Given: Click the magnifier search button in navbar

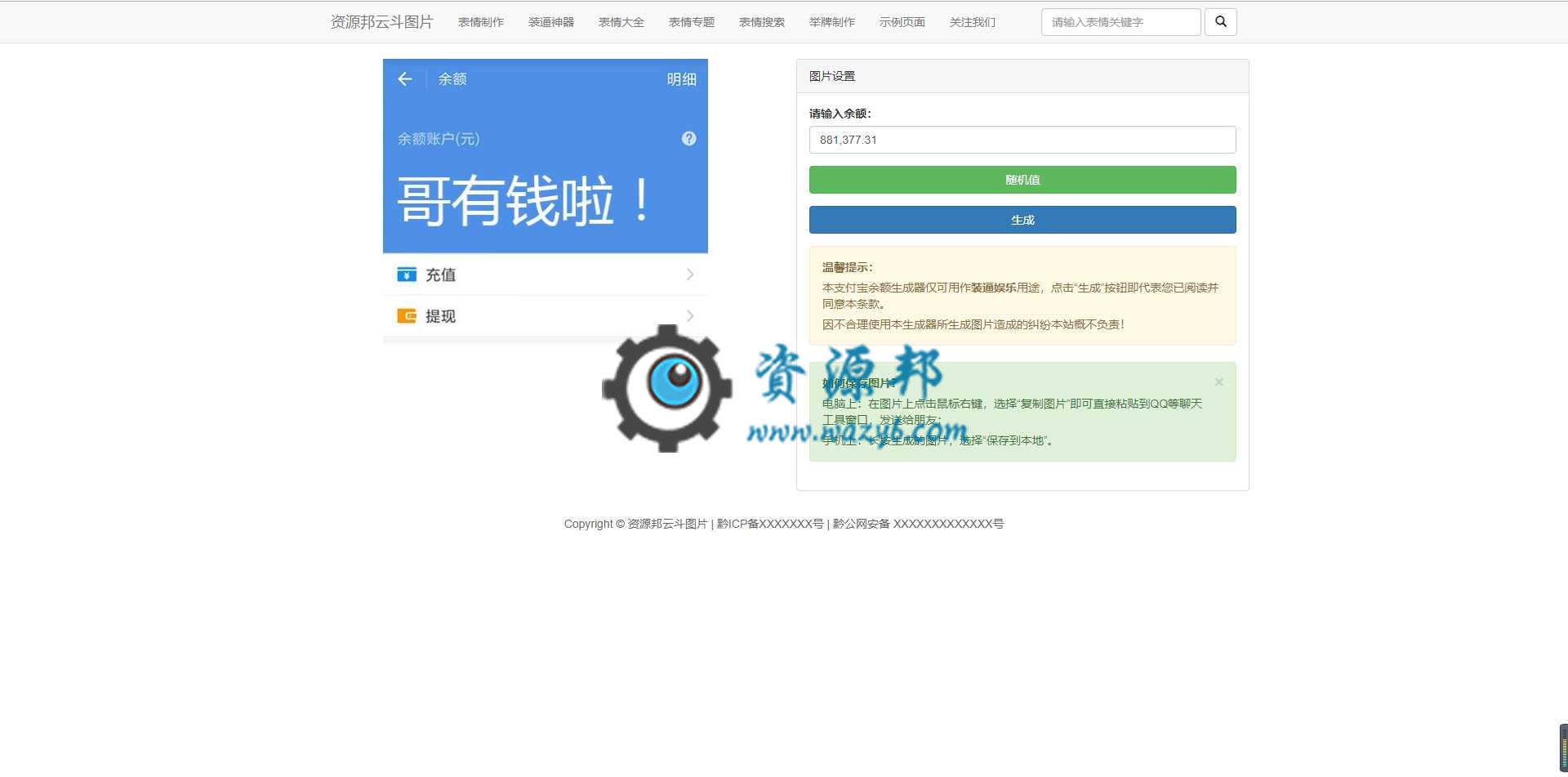Looking at the screenshot, I should point(1220,22).
